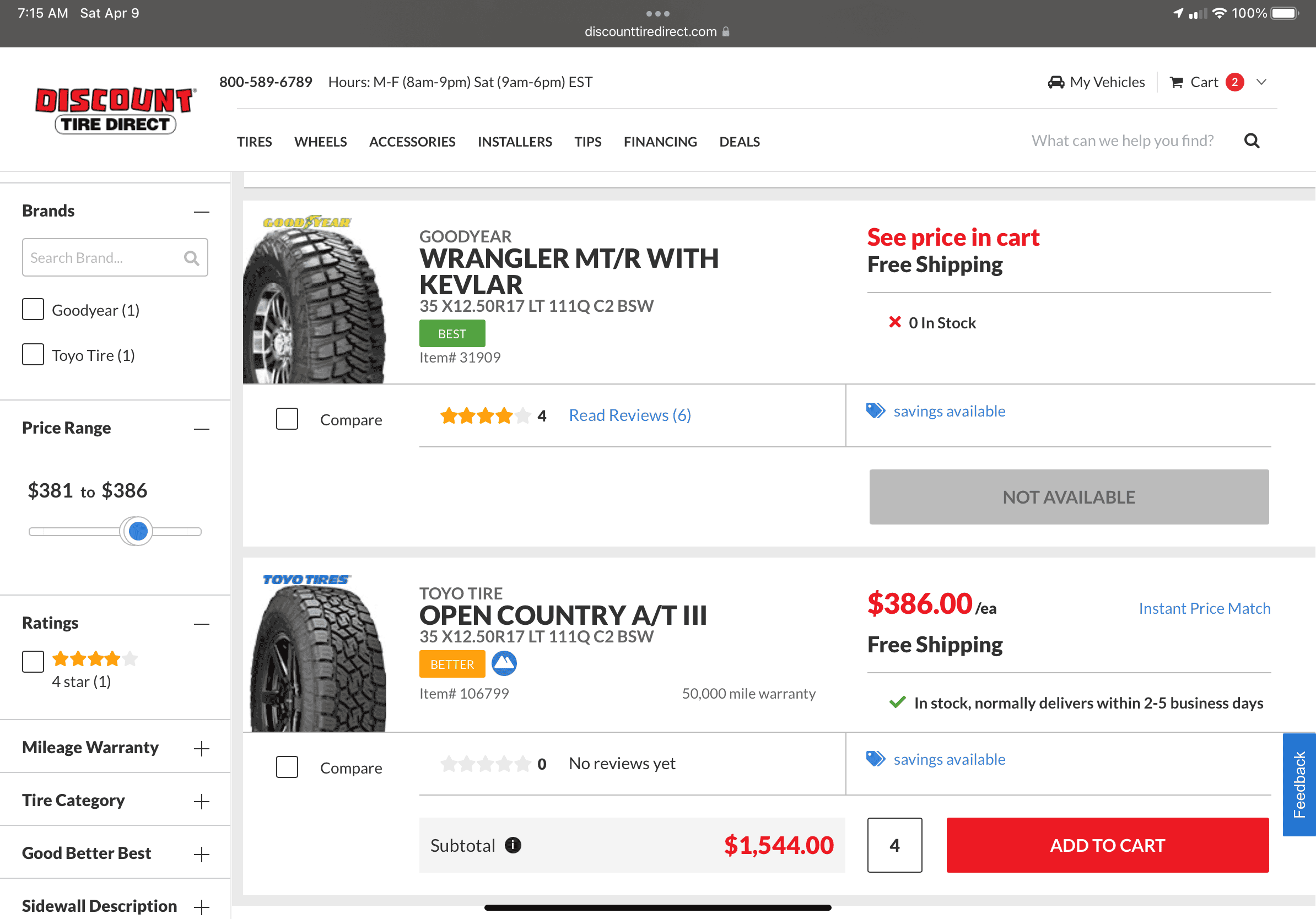Viewport: 1316px width, 919px height.
Task: Click the Toyo snowflake mountain badge icon
Action: (504, 663)
